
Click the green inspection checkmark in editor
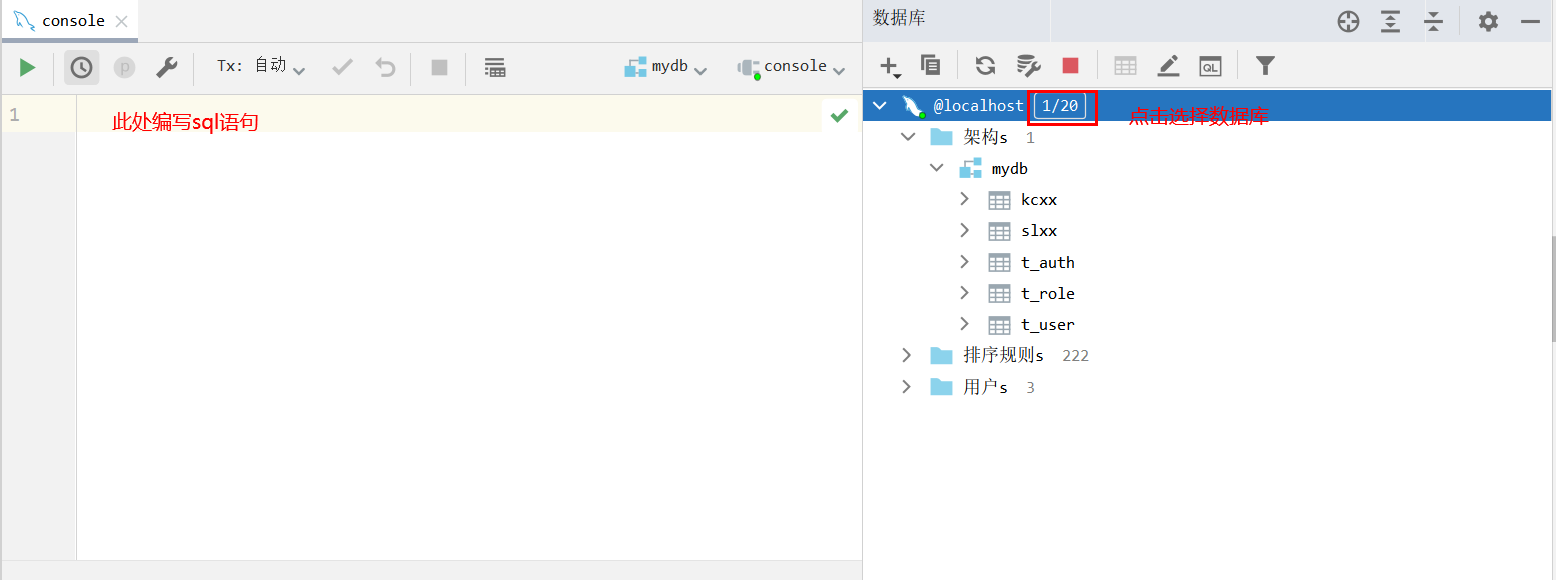pyautogui.click(x=839, y=115)
